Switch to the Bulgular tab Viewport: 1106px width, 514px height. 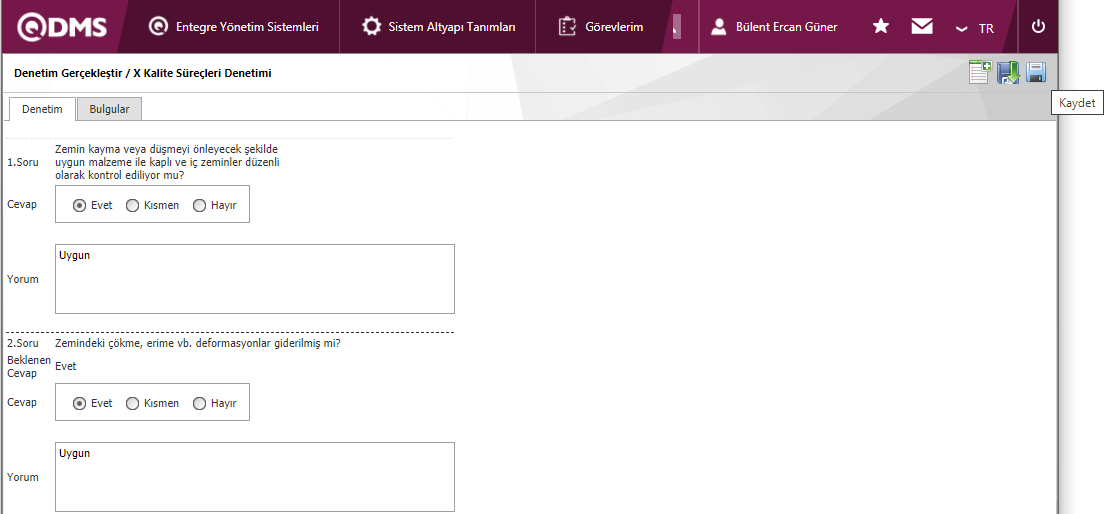(x=109, y=109)
